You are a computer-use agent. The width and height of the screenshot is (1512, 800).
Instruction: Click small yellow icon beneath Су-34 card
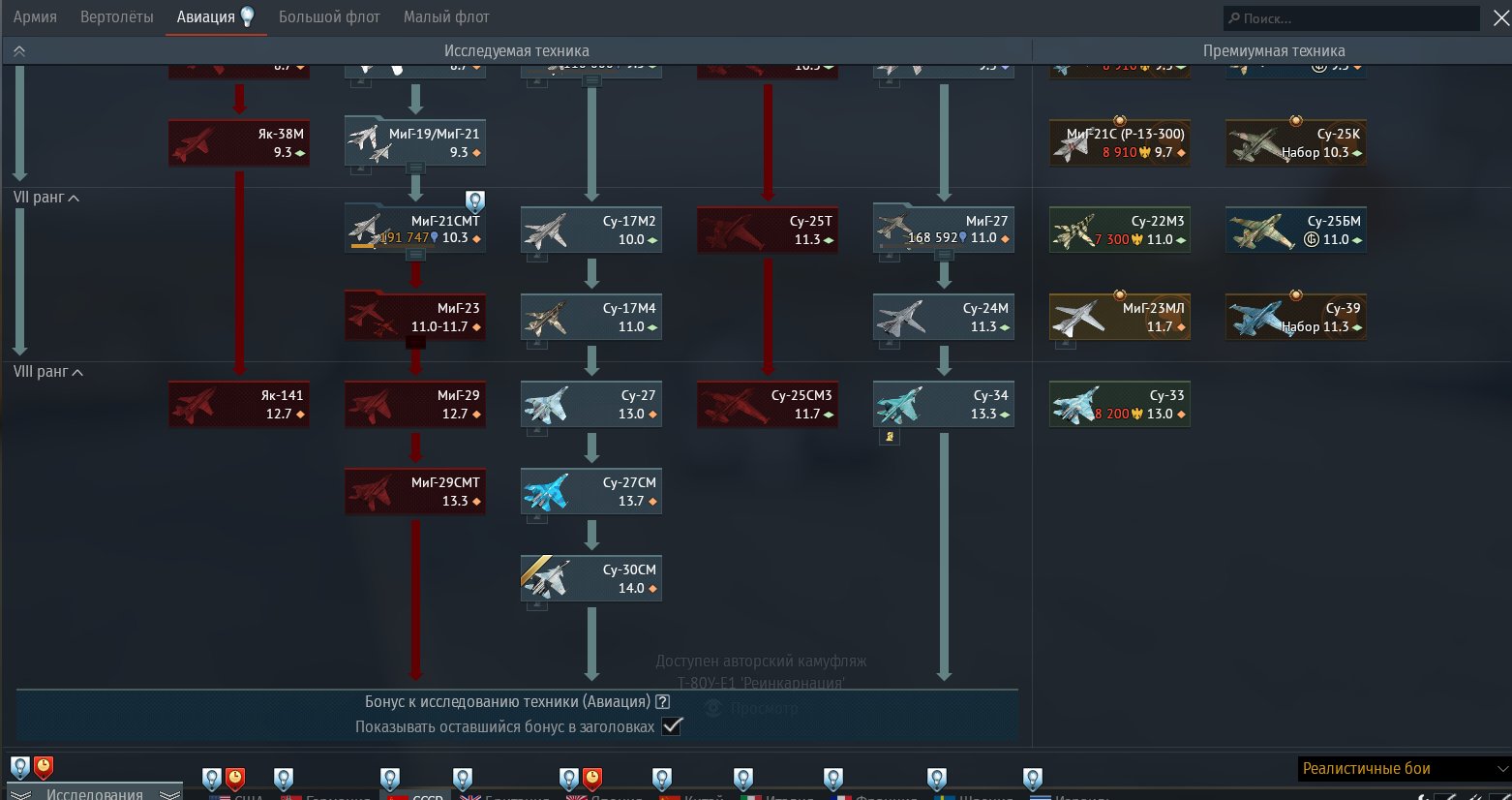click(x=890, y=437)
